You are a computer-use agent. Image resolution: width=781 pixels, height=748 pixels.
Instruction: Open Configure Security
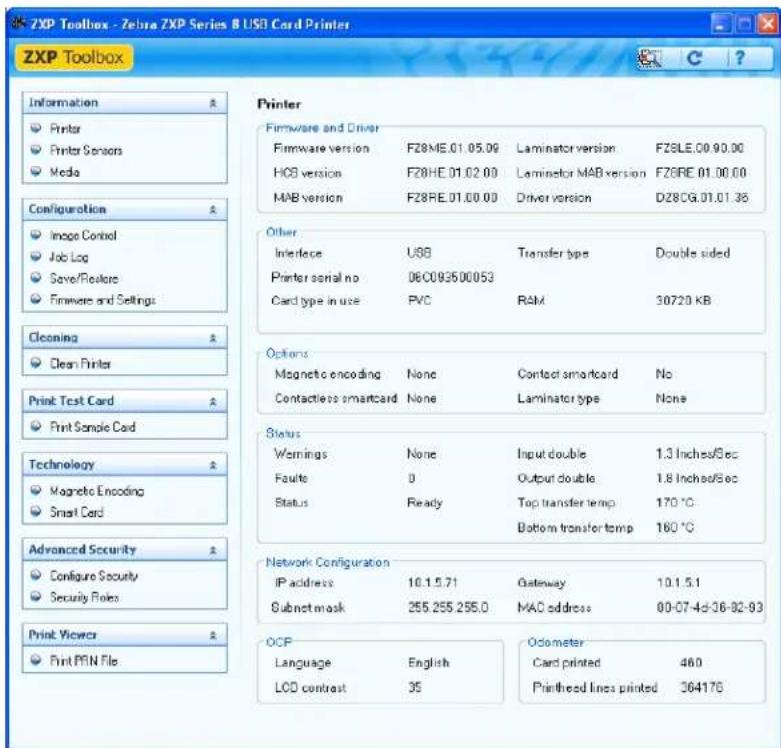[94, 576]
